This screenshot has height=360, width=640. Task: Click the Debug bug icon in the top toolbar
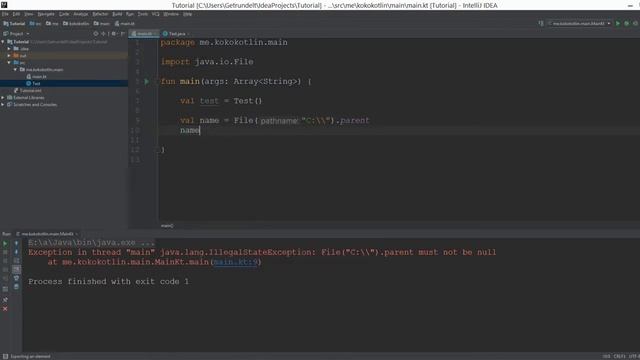[627, 24]
